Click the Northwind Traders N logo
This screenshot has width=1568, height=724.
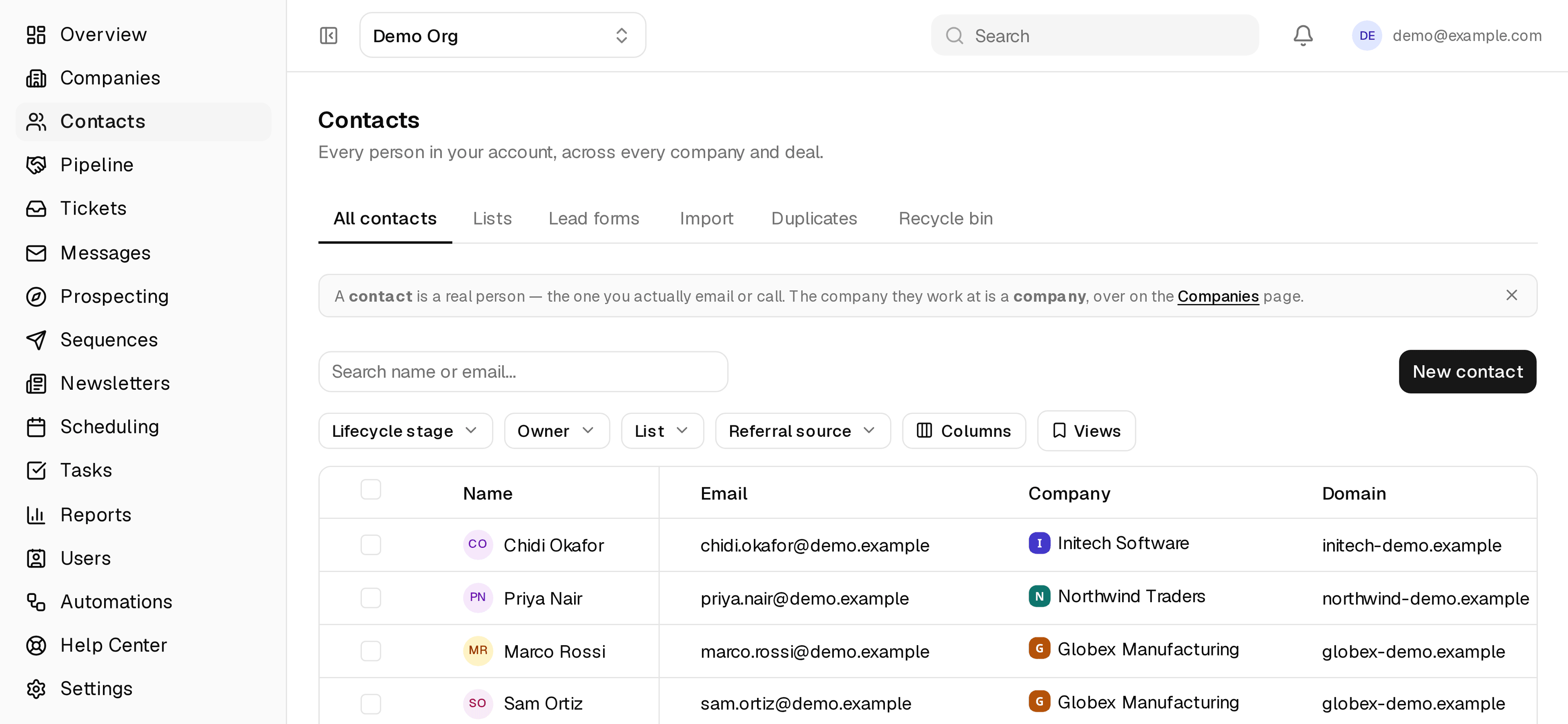(x=1039, y=596)
